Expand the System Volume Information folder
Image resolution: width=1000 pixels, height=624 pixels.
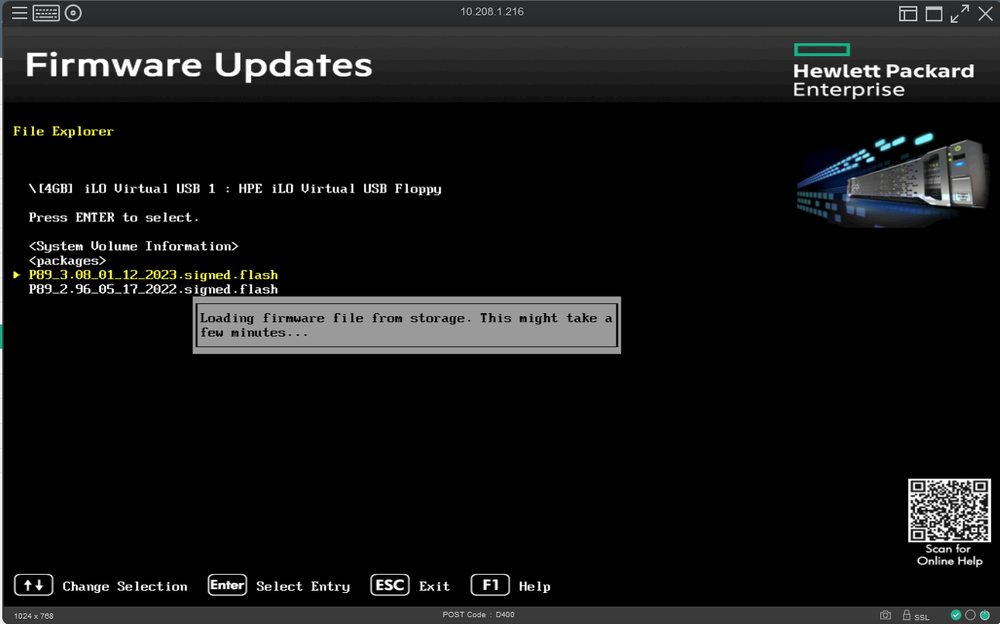click(x=133, y=245)
